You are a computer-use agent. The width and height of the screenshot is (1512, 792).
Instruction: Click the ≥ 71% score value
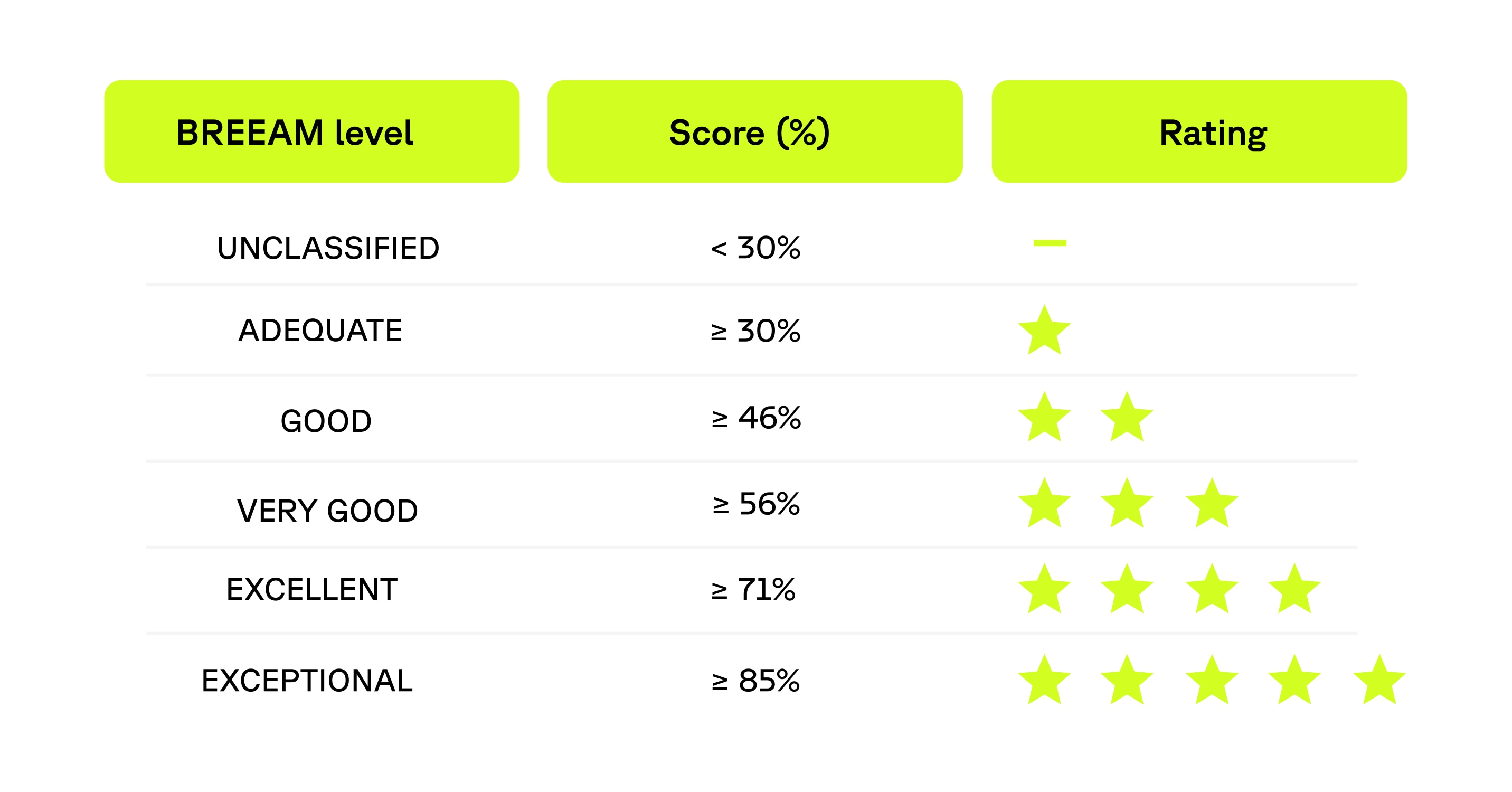pos(753,590)
